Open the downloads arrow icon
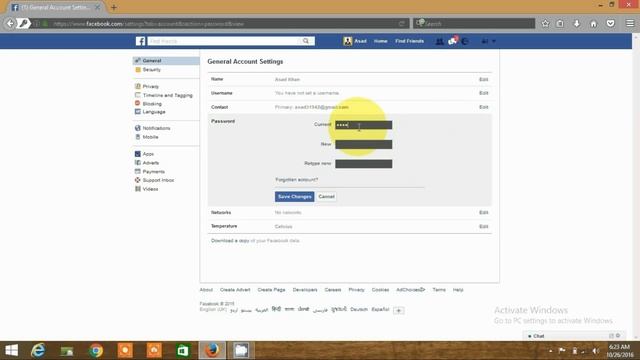This screenshot has height=360, width=640. [x=577, y=24]
